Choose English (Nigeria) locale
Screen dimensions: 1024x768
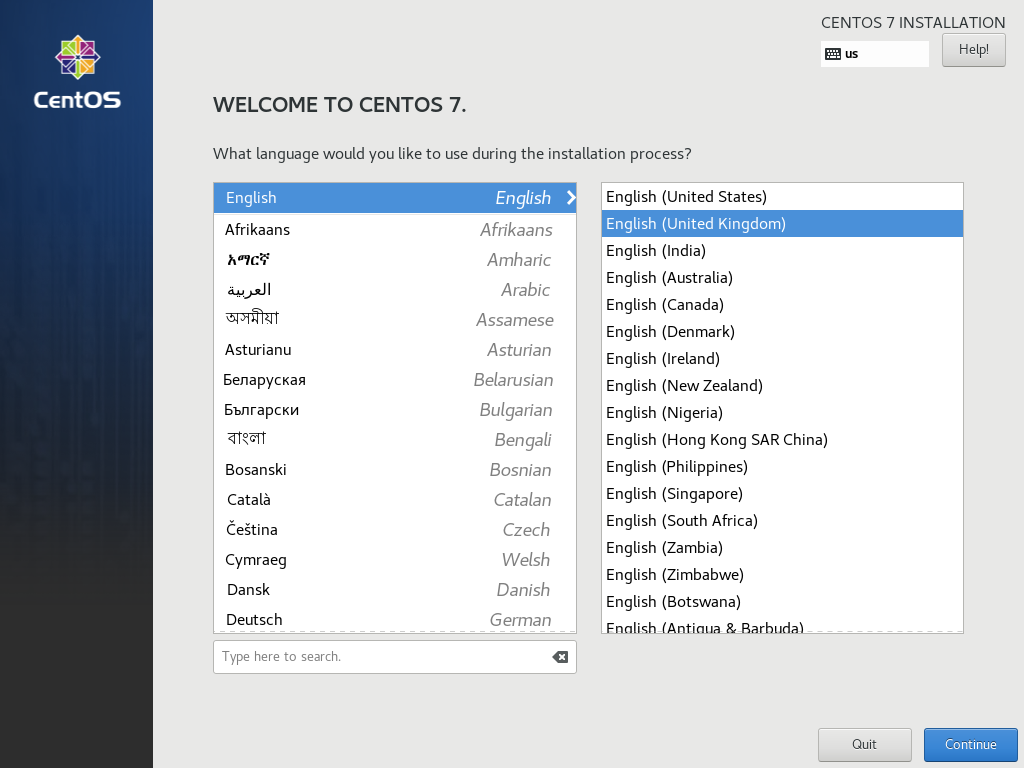pos(782,413)
